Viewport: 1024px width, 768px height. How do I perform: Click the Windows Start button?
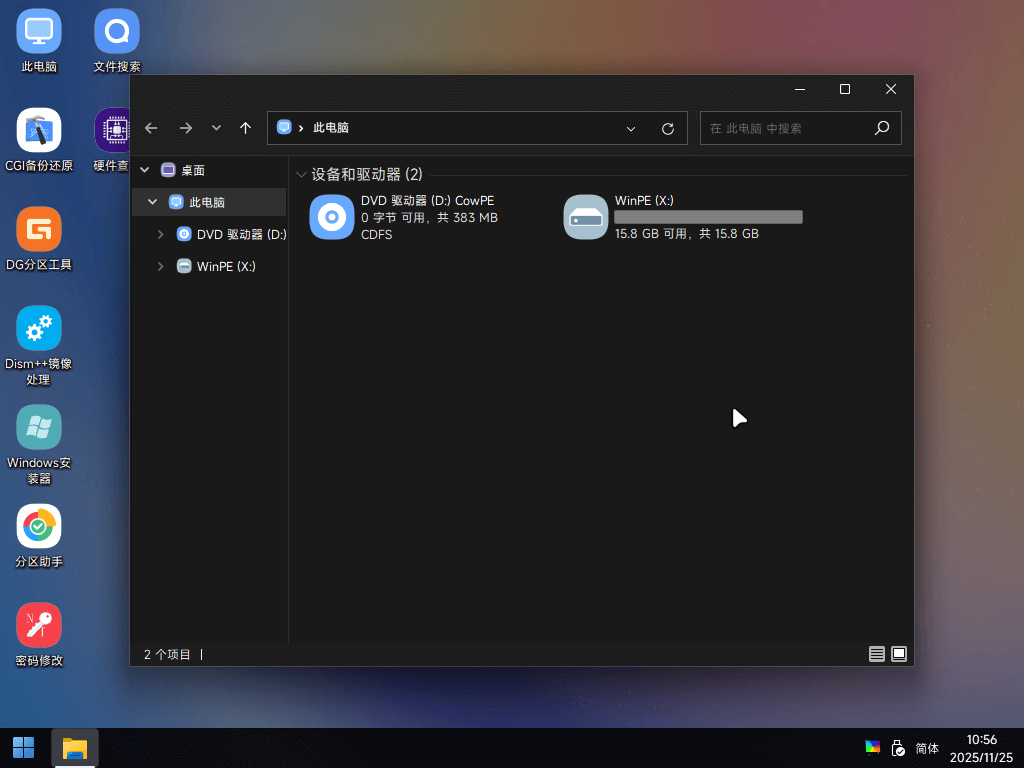(x=24, y=748)
